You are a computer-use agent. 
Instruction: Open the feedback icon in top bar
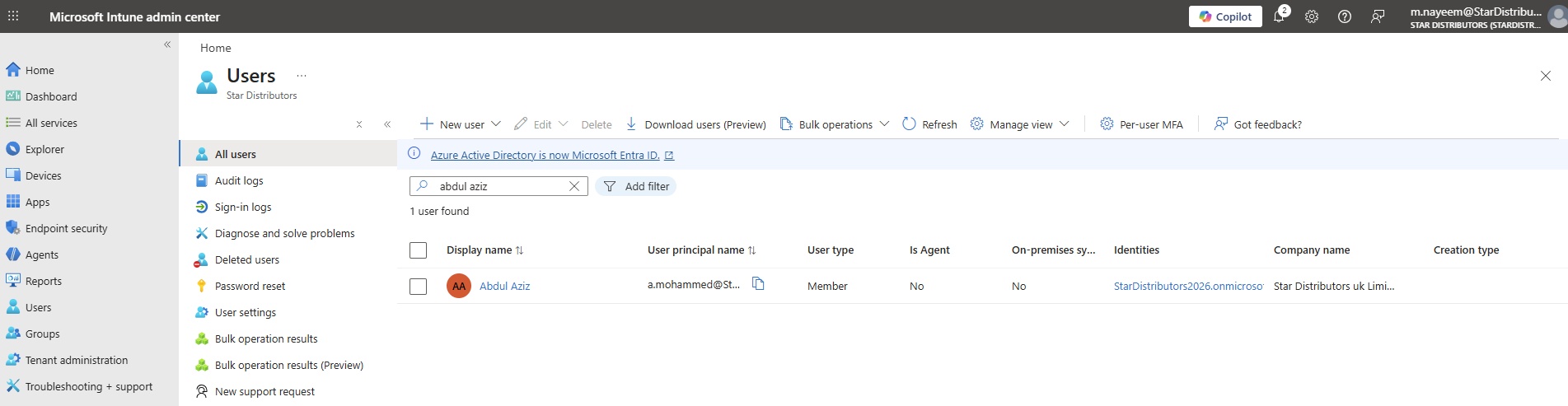pyautogui.click(x=1378, y=16)
